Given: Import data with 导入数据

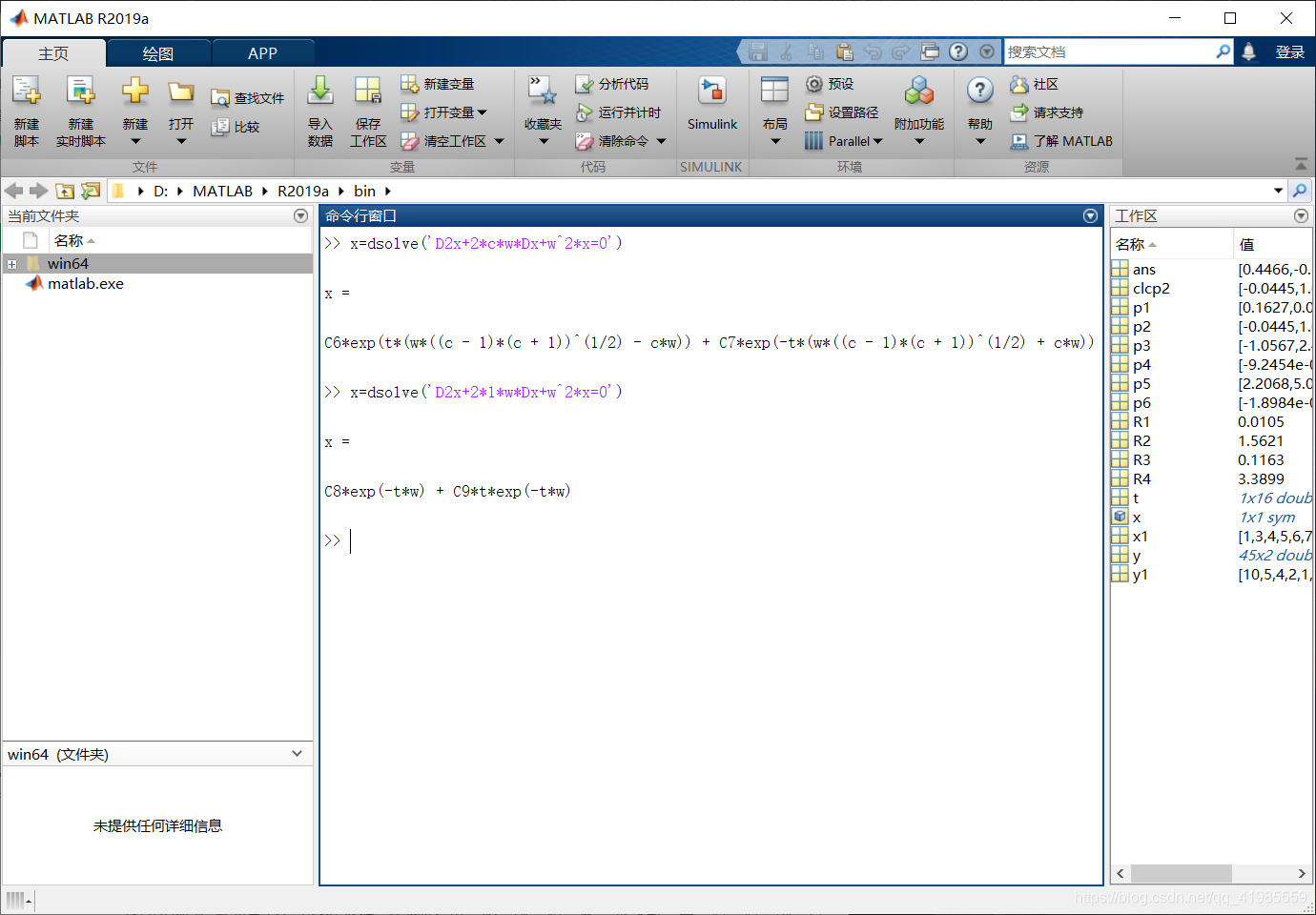Looking at the screenshot, I should coord(320,112).
